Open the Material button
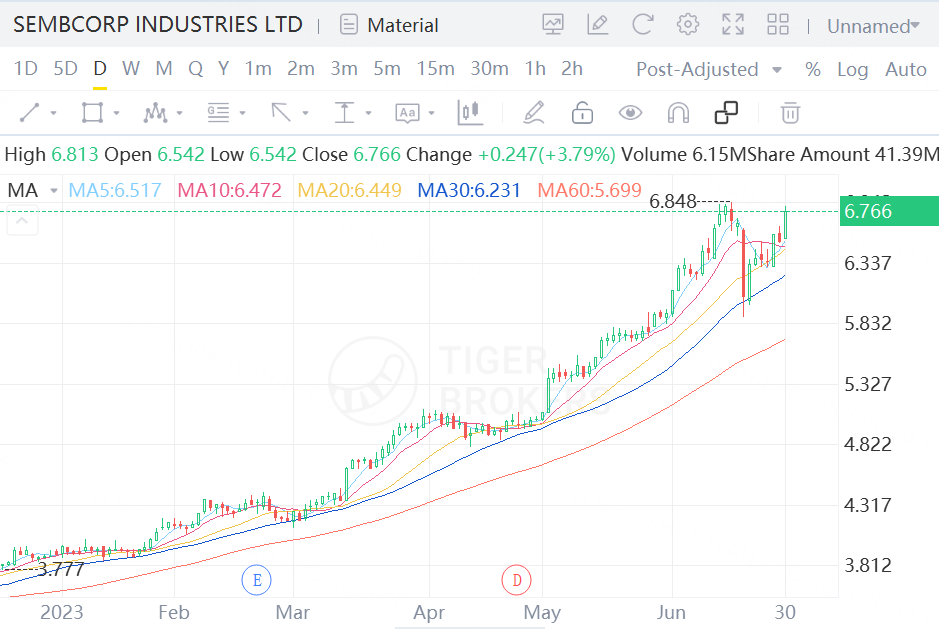Viewport: 939px width, 629px height. click(x=389, y=25)
